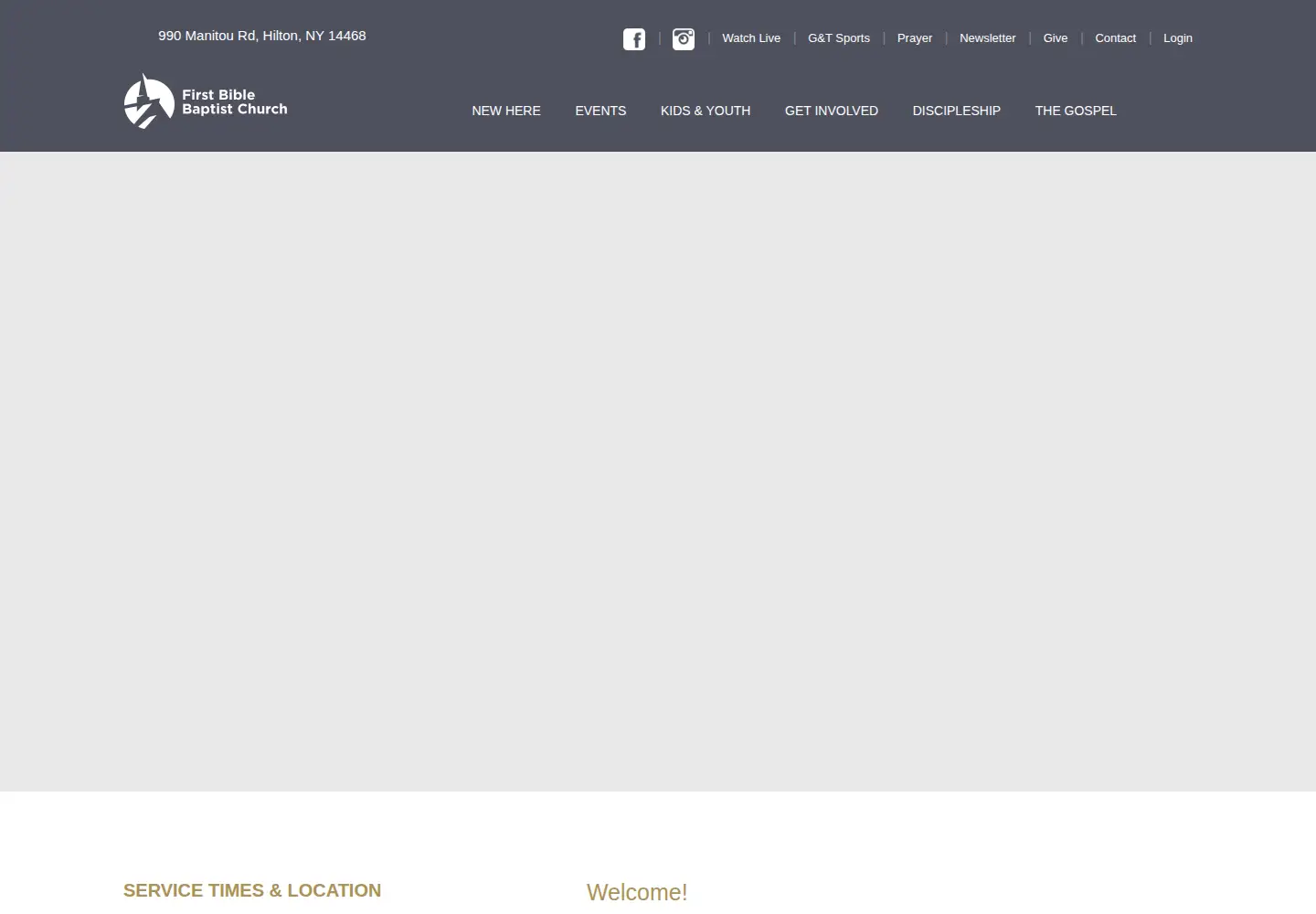Open the Prayer link
Screen dimensions: 1316x914
tap(915, 38)
